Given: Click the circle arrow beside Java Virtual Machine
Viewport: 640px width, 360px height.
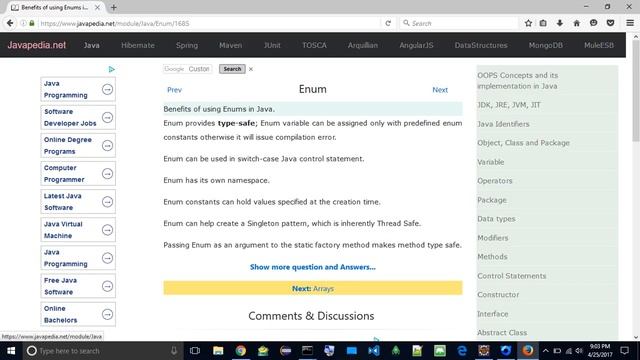Looking at the screenshot, I should click(107, 230).
